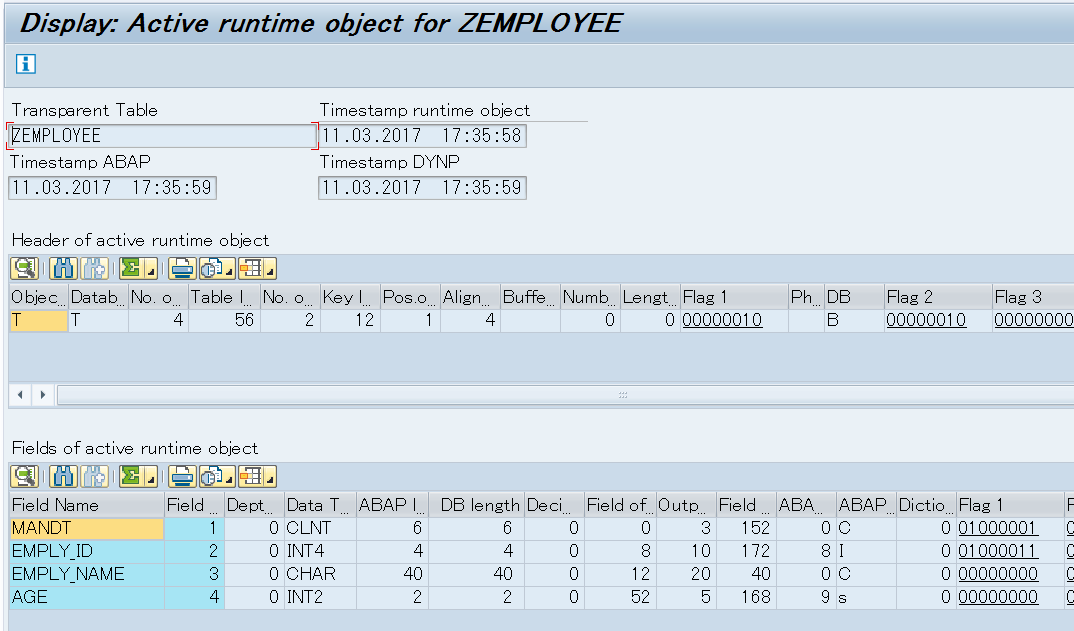This screenshot has height=631, width=1074.
Task: Open Layout menu icon in Header toolbar
Action: (257, 269)
